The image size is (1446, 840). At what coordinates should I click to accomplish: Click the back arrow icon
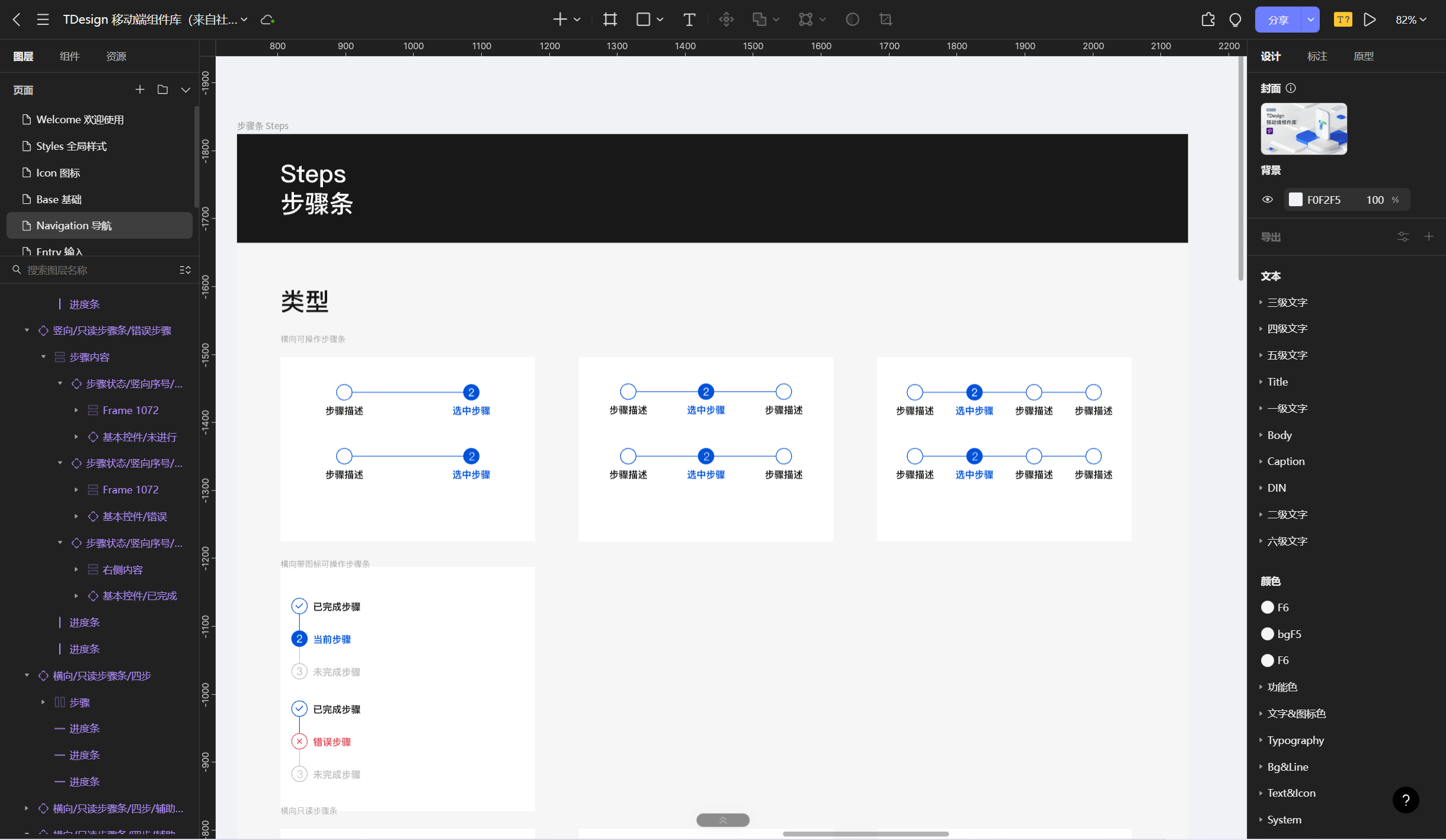(x=17, y=20)
